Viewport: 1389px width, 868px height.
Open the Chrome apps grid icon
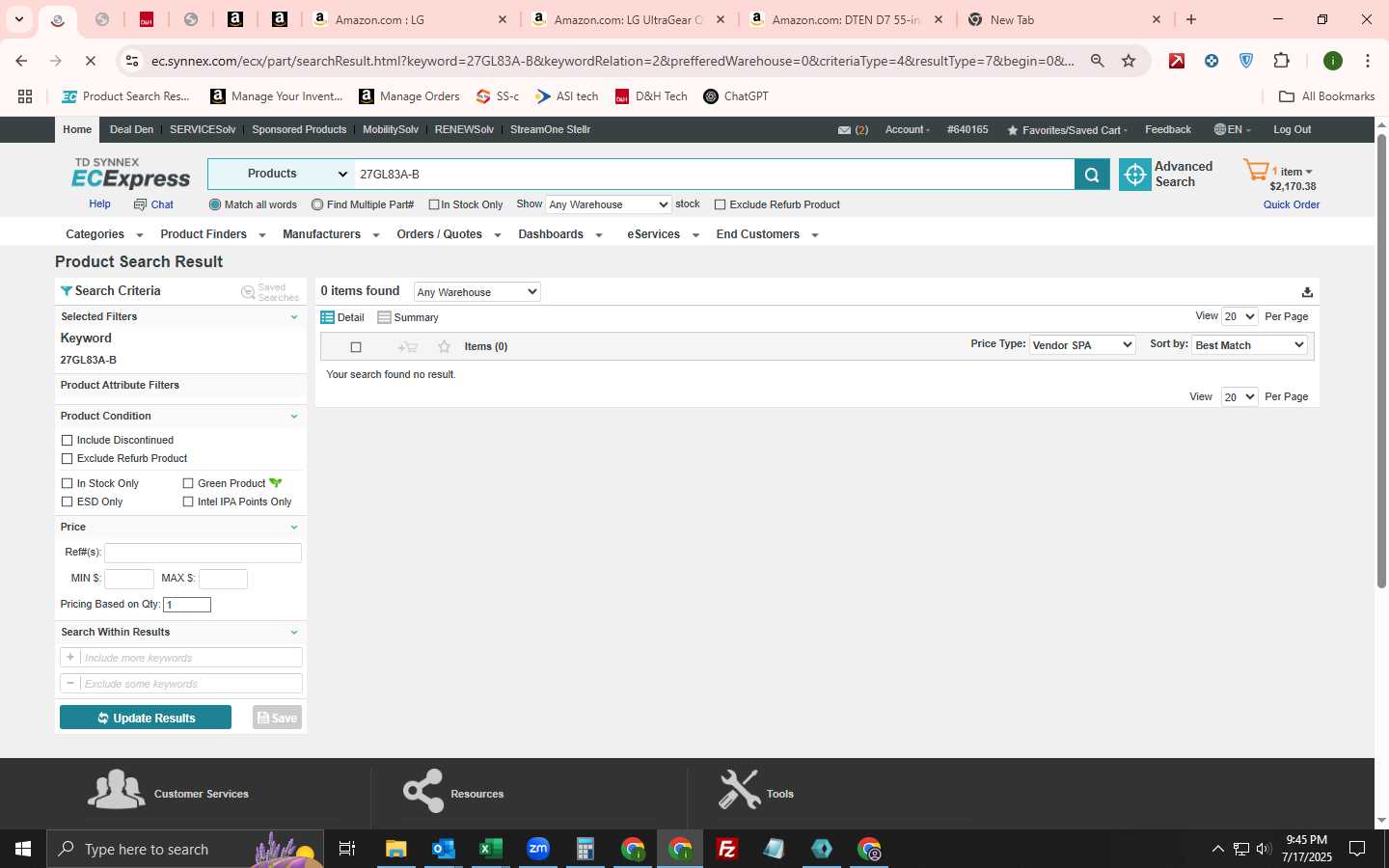click(25, 96)
